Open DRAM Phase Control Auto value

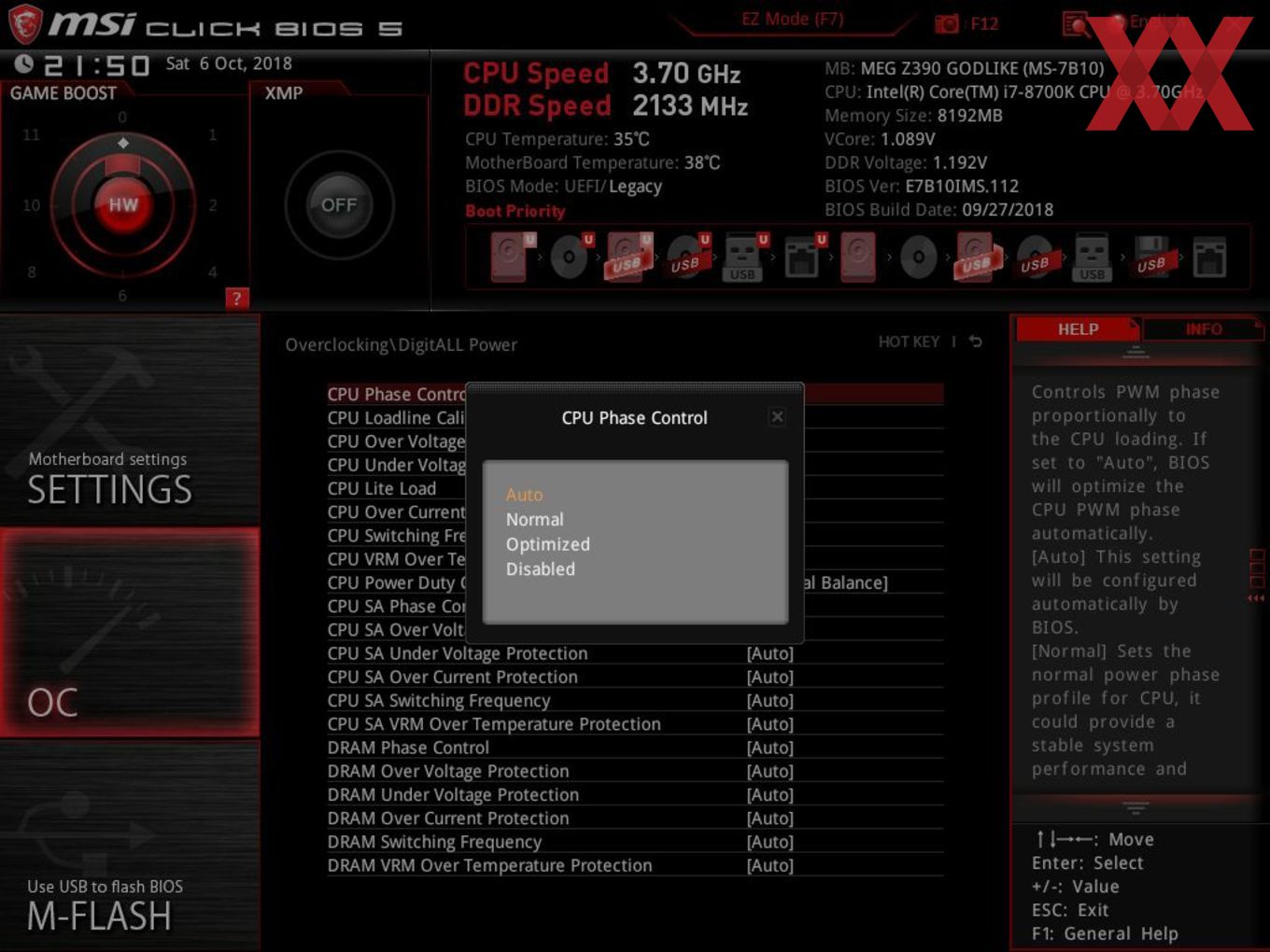tap(770, 748)
